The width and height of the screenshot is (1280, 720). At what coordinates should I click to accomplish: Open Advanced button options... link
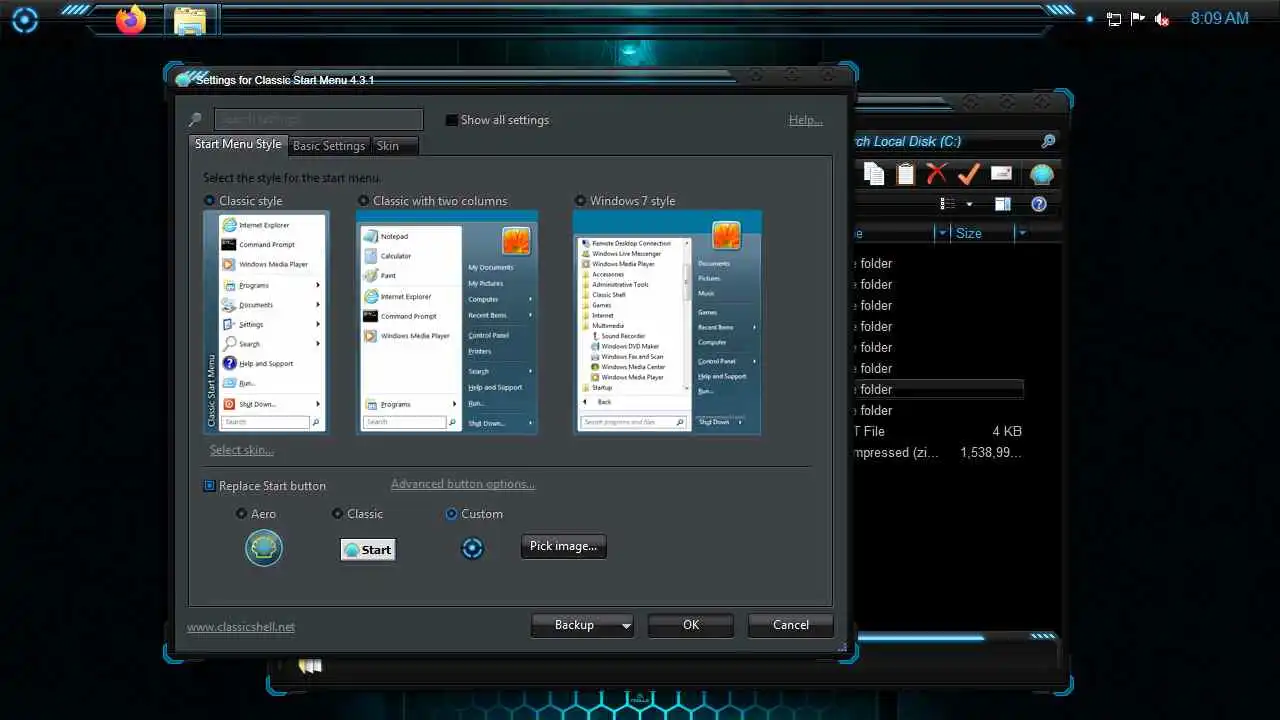(463, 484)
